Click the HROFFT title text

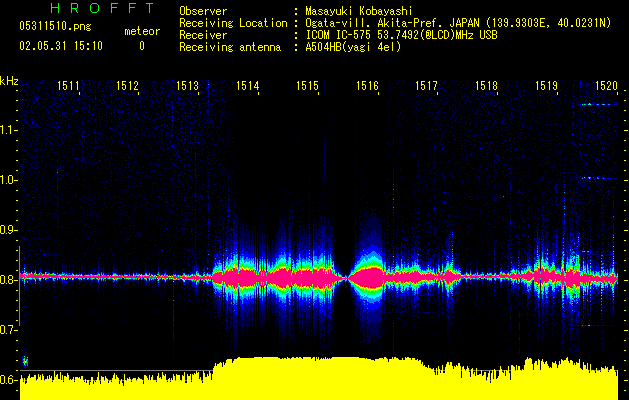pyautogui.click(x=102, y=8)
